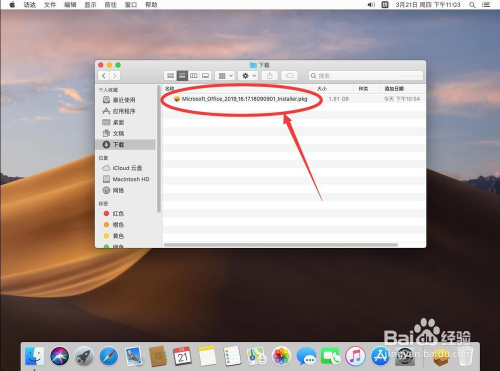This screenshot has width=500, height=371.
Task: Open Safari from the Dock
Action: 109,356
